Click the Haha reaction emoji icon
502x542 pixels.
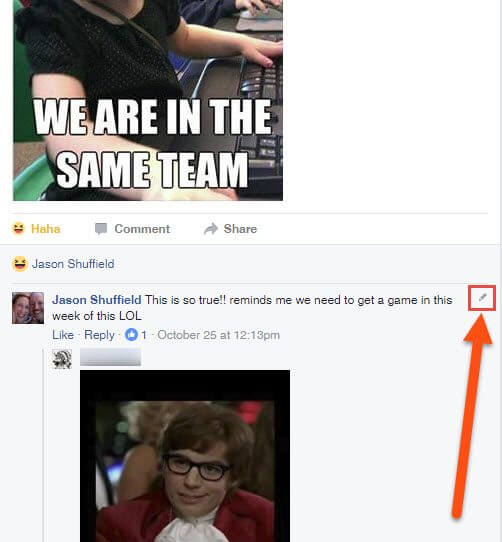click(18, 228)
